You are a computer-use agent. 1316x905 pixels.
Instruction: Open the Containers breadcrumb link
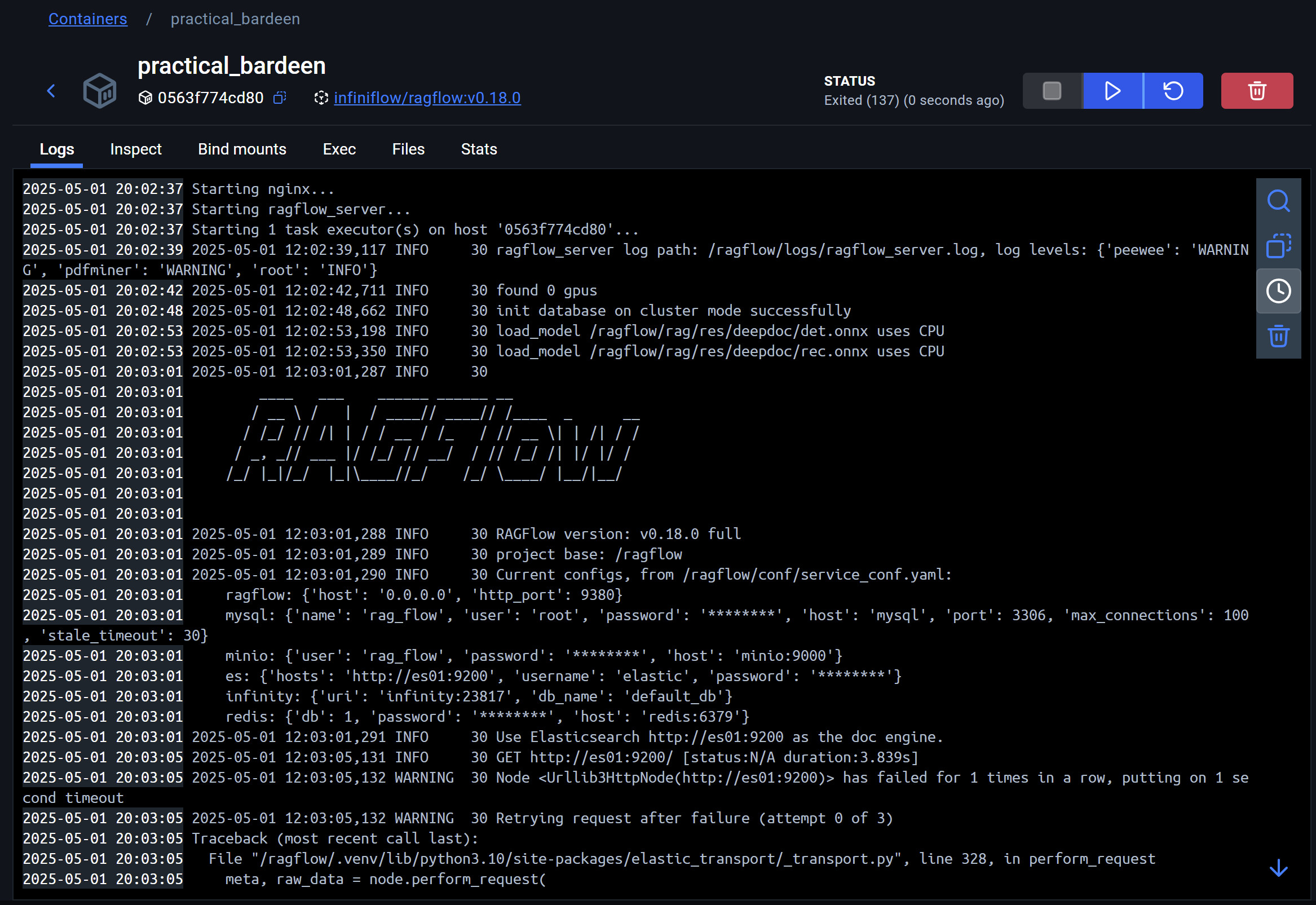point(88,19)
